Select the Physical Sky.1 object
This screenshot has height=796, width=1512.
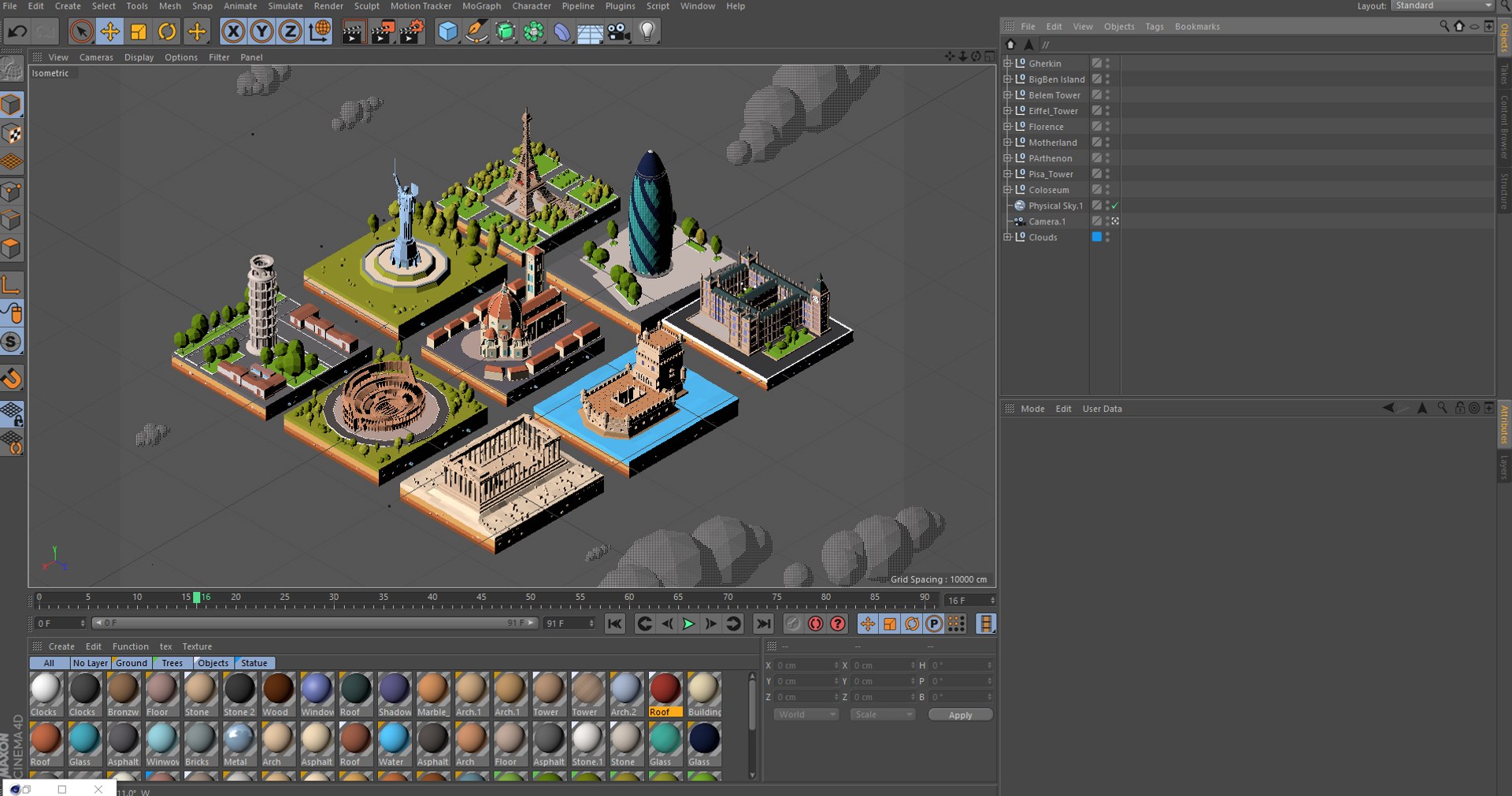1055,205
